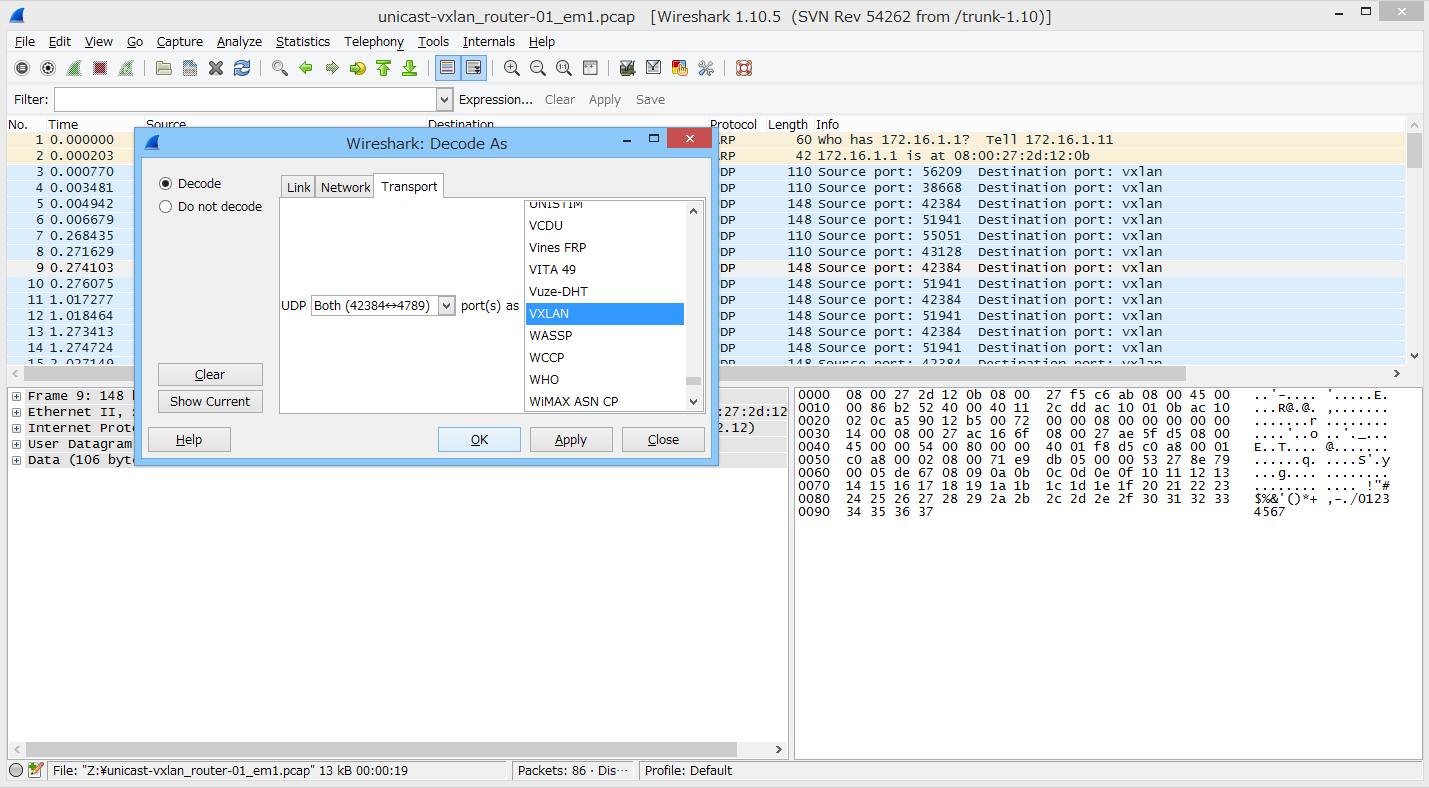Expand the User Datagram Protocol node
This screenshot has height=788, width=1429.
click(16, 444)
